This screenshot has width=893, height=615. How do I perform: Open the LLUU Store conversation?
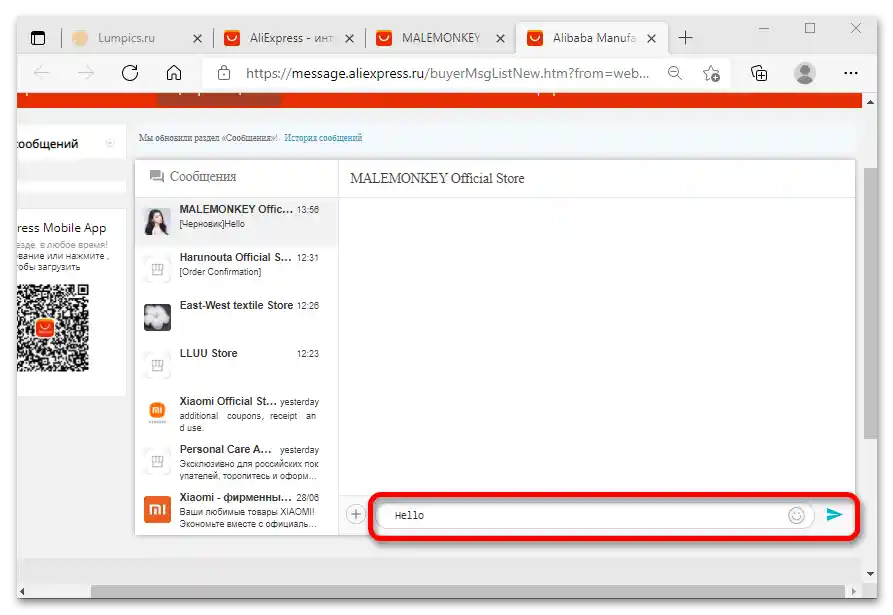pos(236,365)
